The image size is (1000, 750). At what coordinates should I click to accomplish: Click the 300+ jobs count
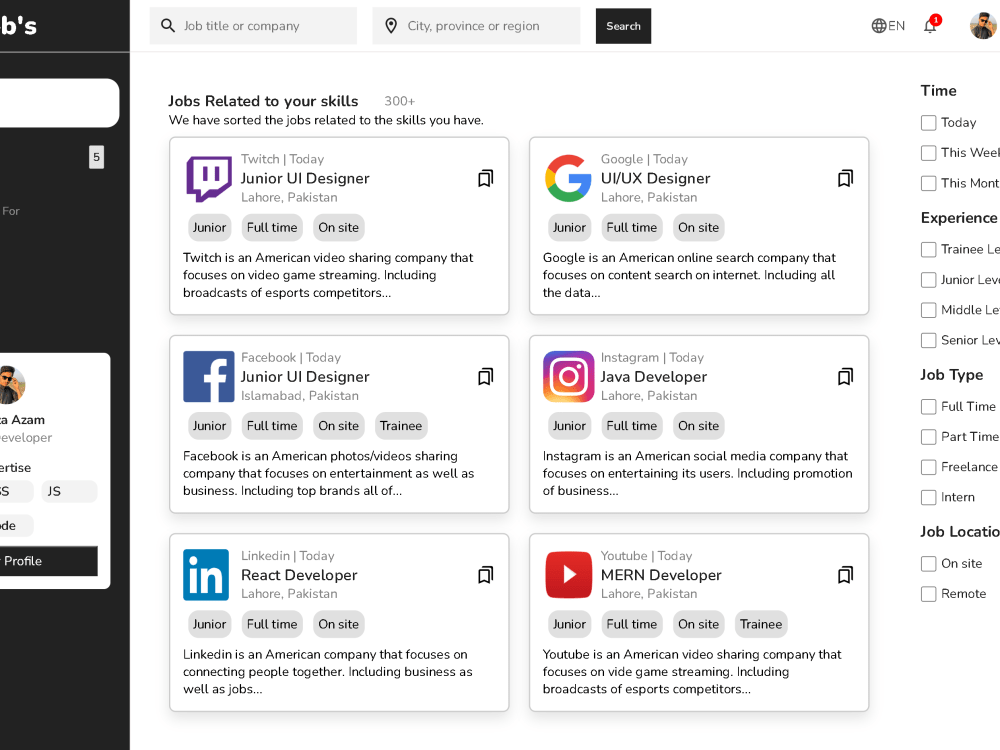(x=399, y=101)
